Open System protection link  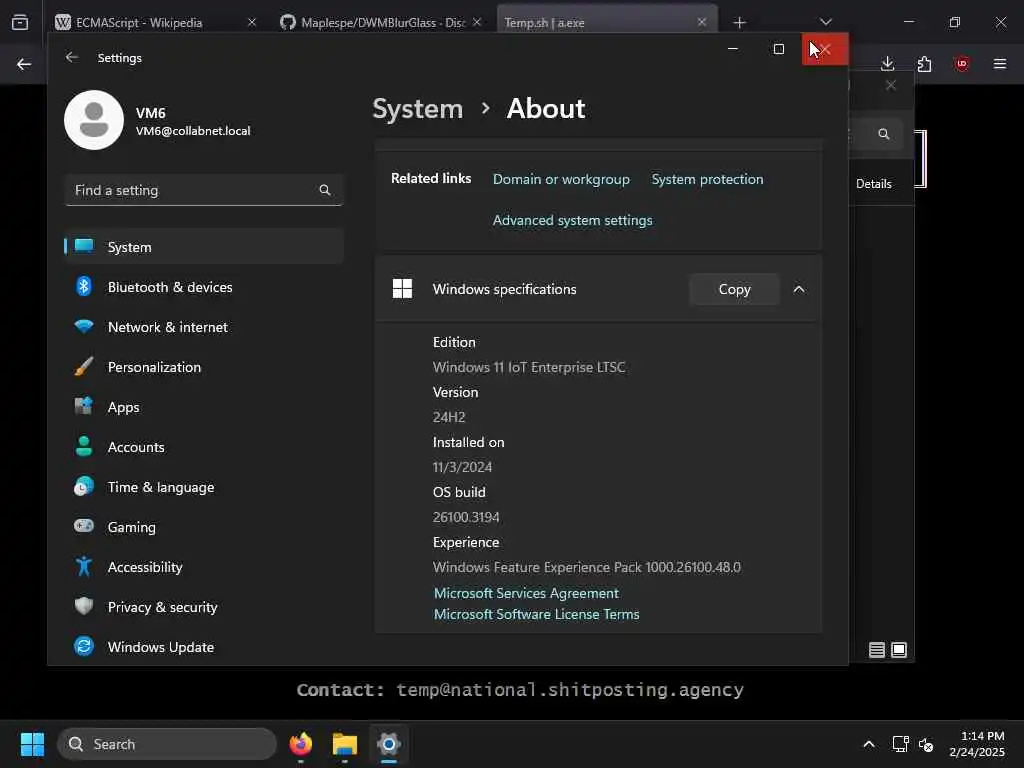707,179
